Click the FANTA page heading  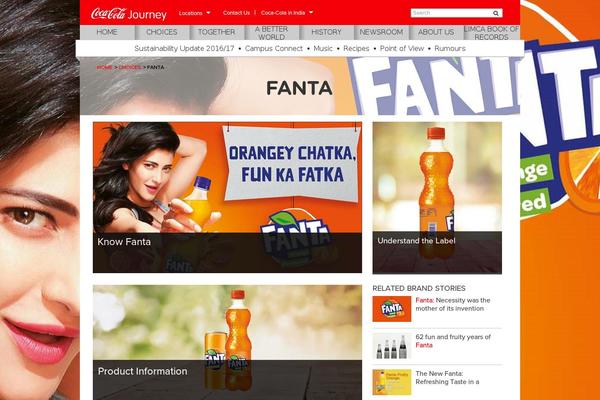[299, 88]
